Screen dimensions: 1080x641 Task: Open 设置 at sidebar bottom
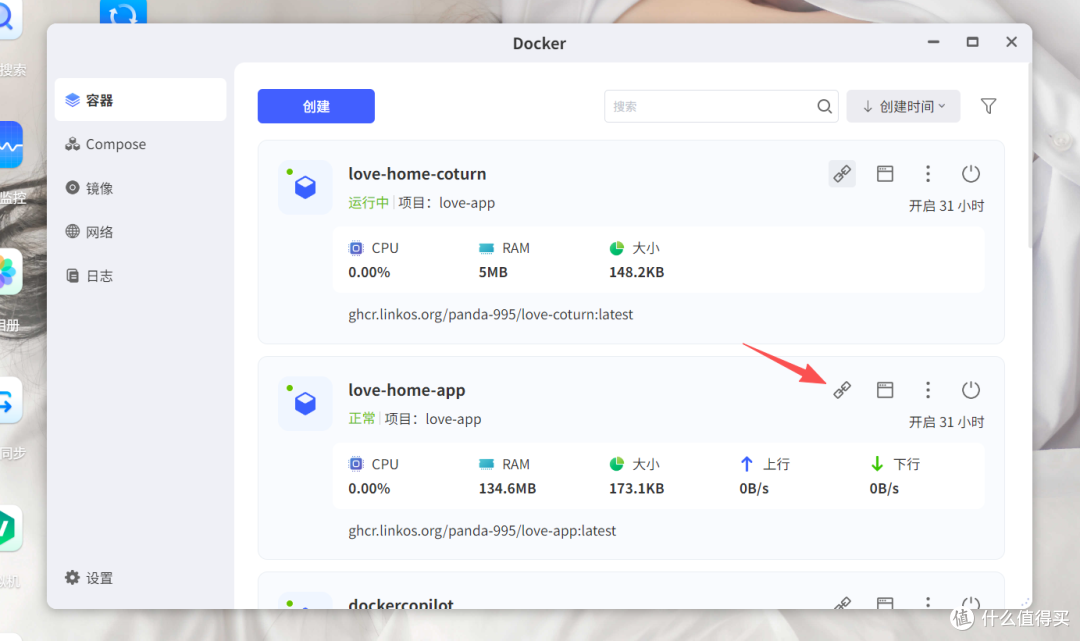pyautogui.click(x=90, y=578)
